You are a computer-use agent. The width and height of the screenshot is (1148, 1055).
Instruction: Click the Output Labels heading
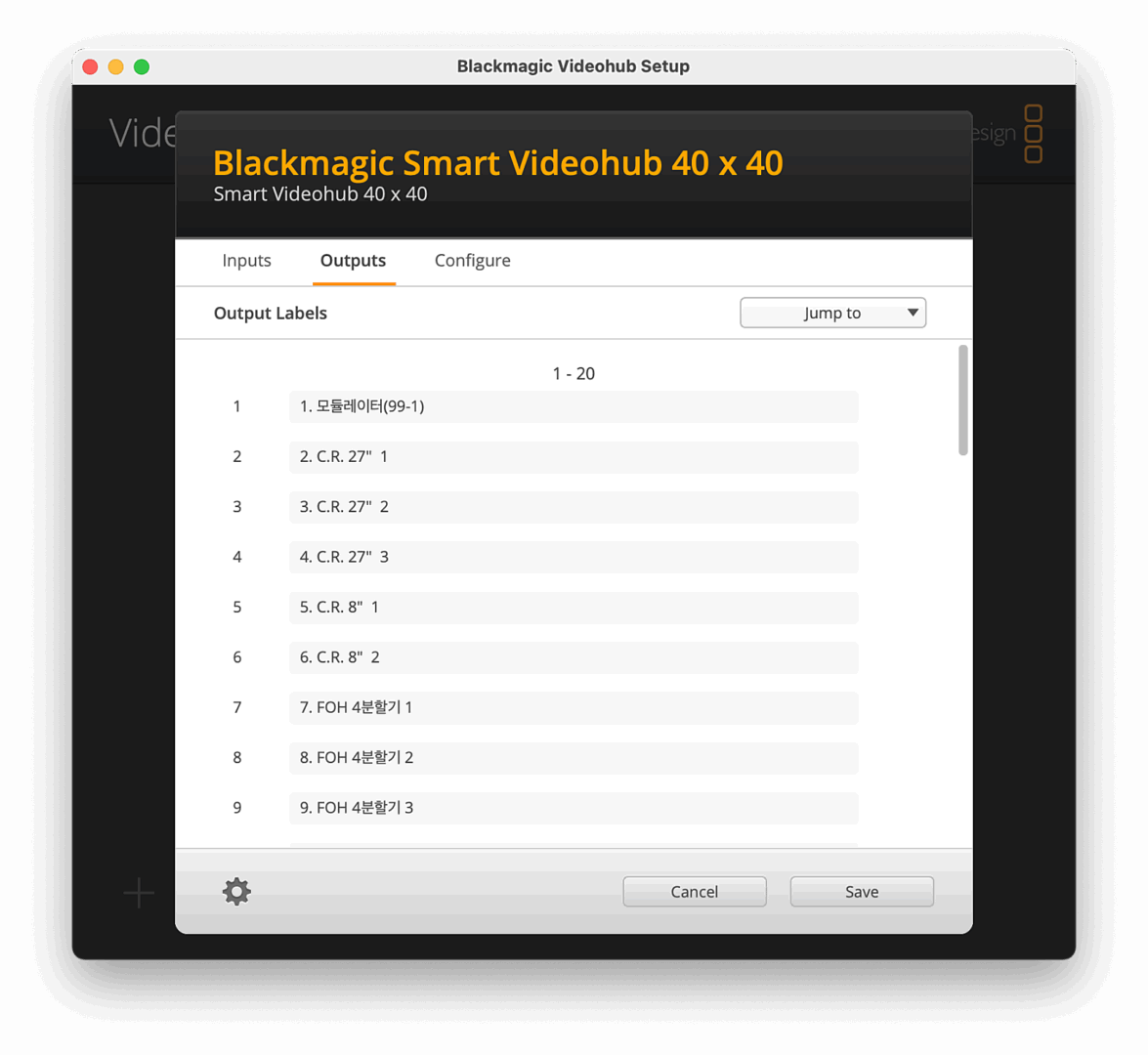pyautogui.click(x=271, y=313)
